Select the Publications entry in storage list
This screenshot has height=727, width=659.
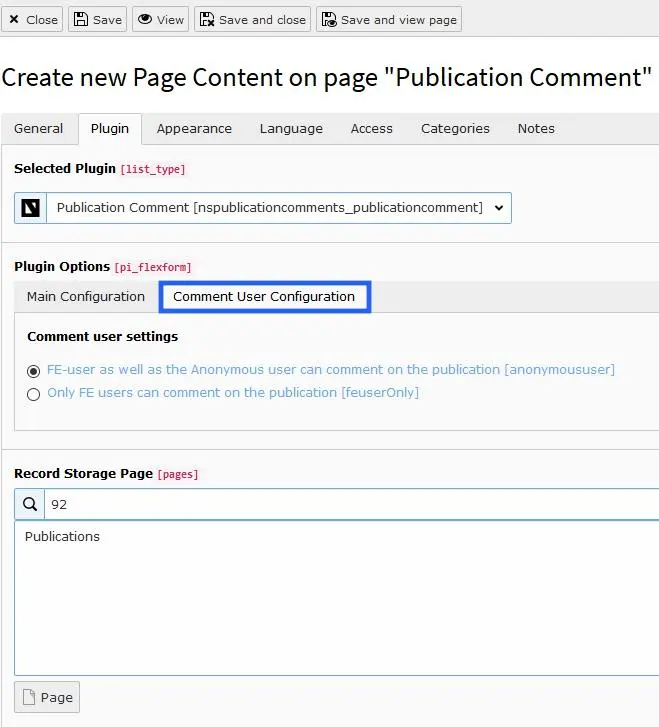[62, 536]
